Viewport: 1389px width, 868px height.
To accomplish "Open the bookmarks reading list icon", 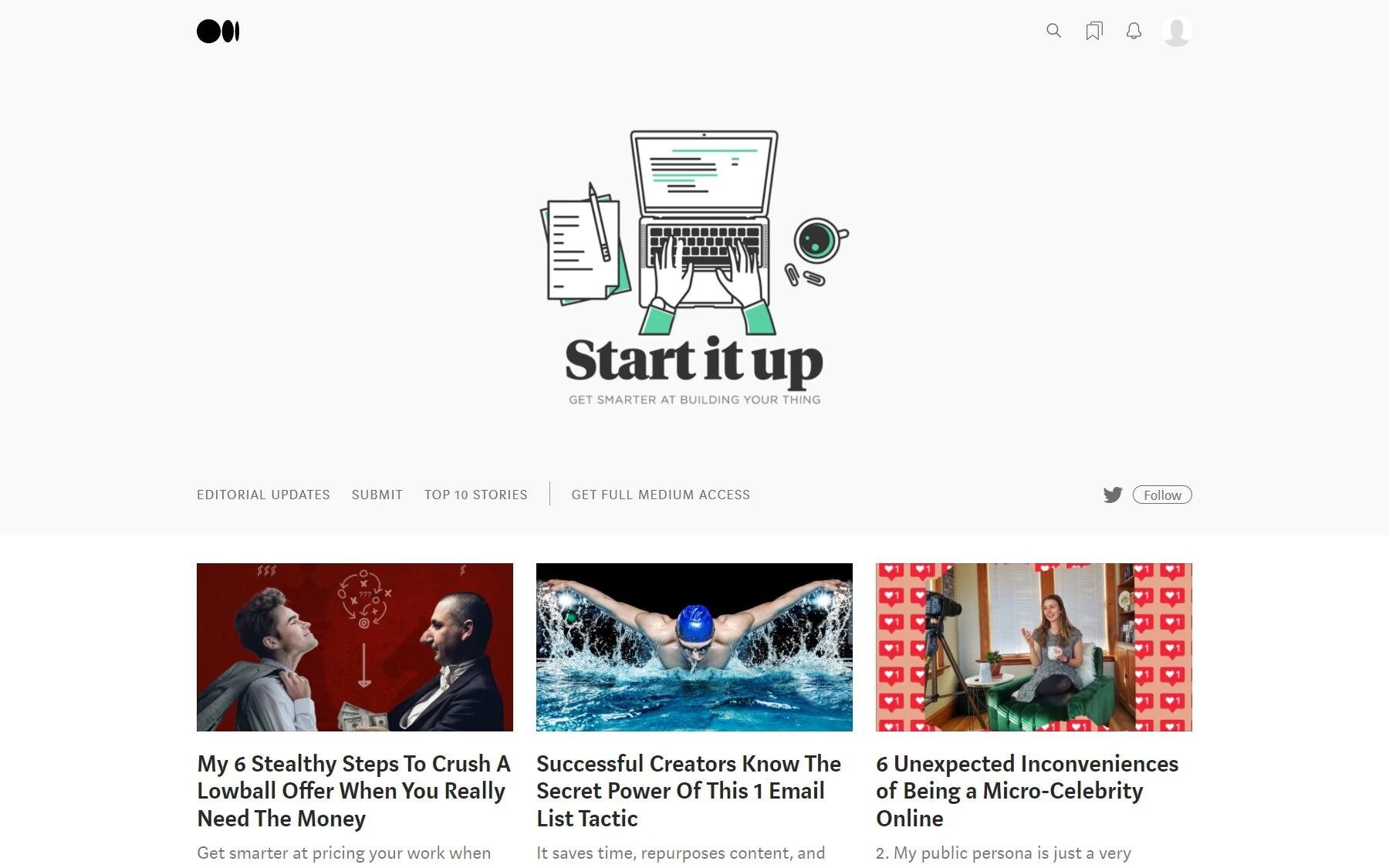I will 1093,31.
